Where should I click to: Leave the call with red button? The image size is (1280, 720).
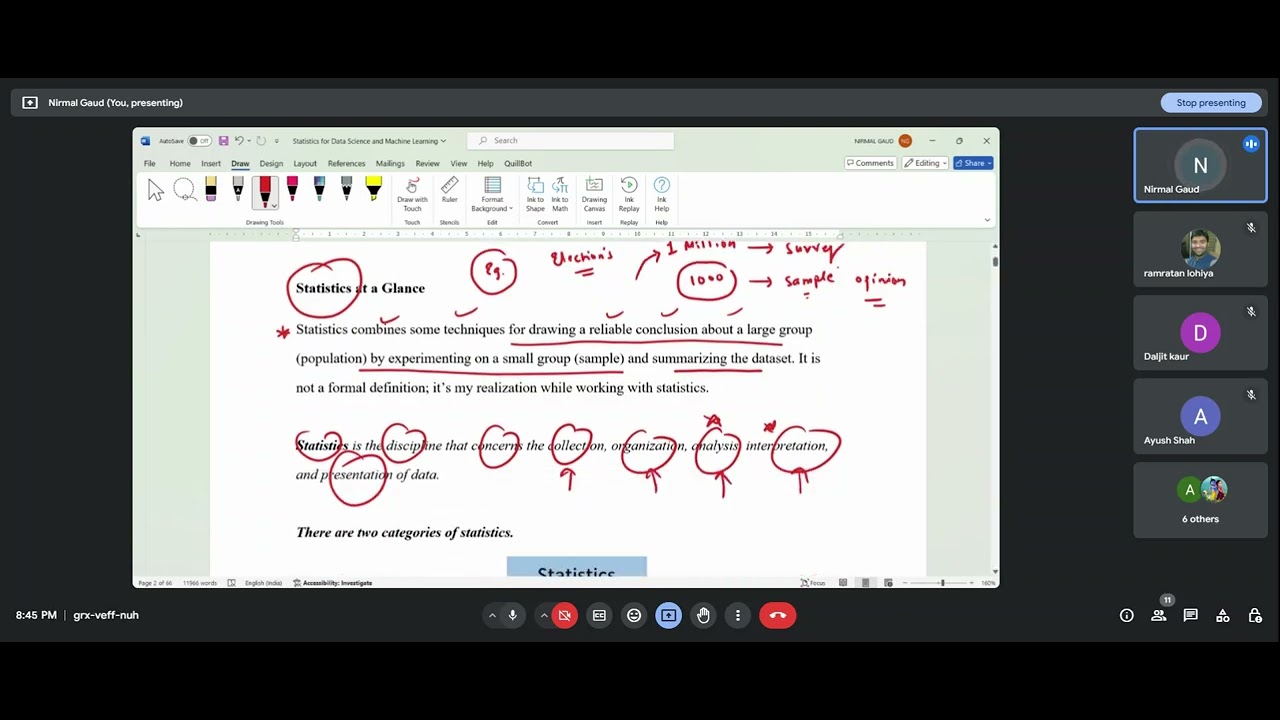click(778, 616)
